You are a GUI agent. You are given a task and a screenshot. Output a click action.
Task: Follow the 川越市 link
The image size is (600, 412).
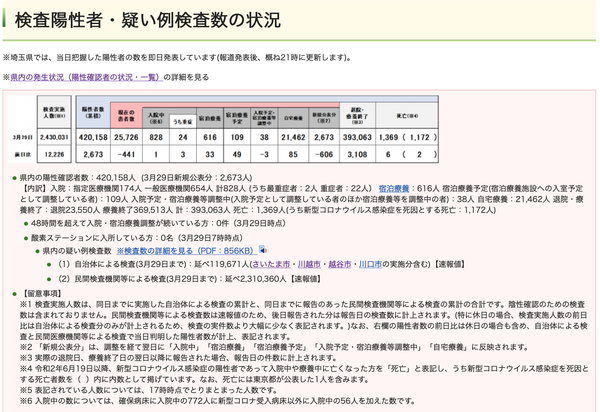pyautogui.click(x=309, y=264)
